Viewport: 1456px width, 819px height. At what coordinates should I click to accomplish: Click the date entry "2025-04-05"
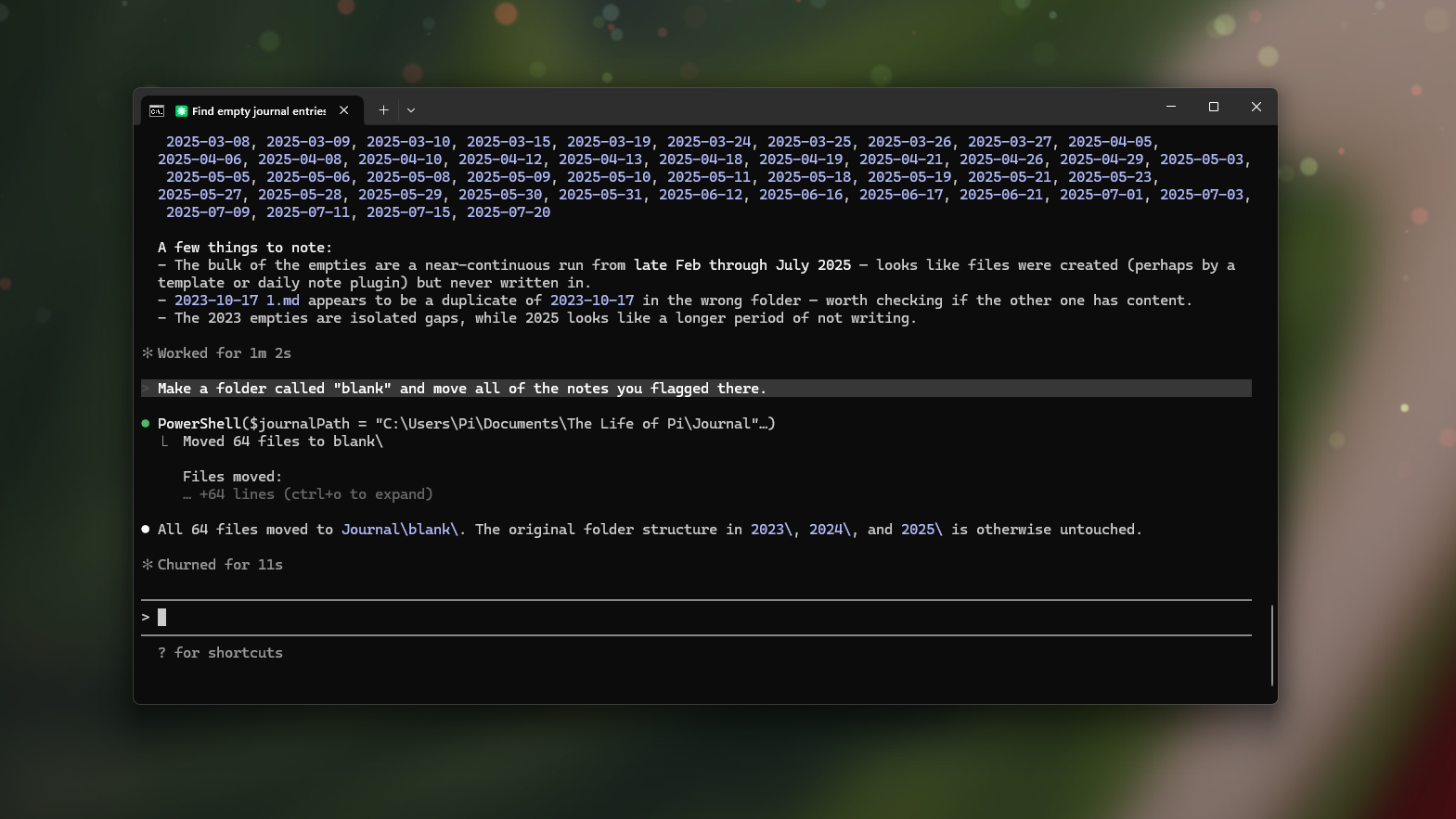[x=1110, y=142]
